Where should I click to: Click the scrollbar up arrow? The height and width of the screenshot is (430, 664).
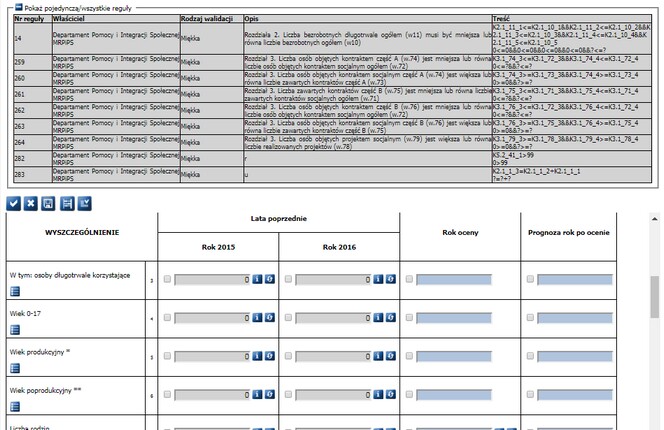click(x=654, y=218)
